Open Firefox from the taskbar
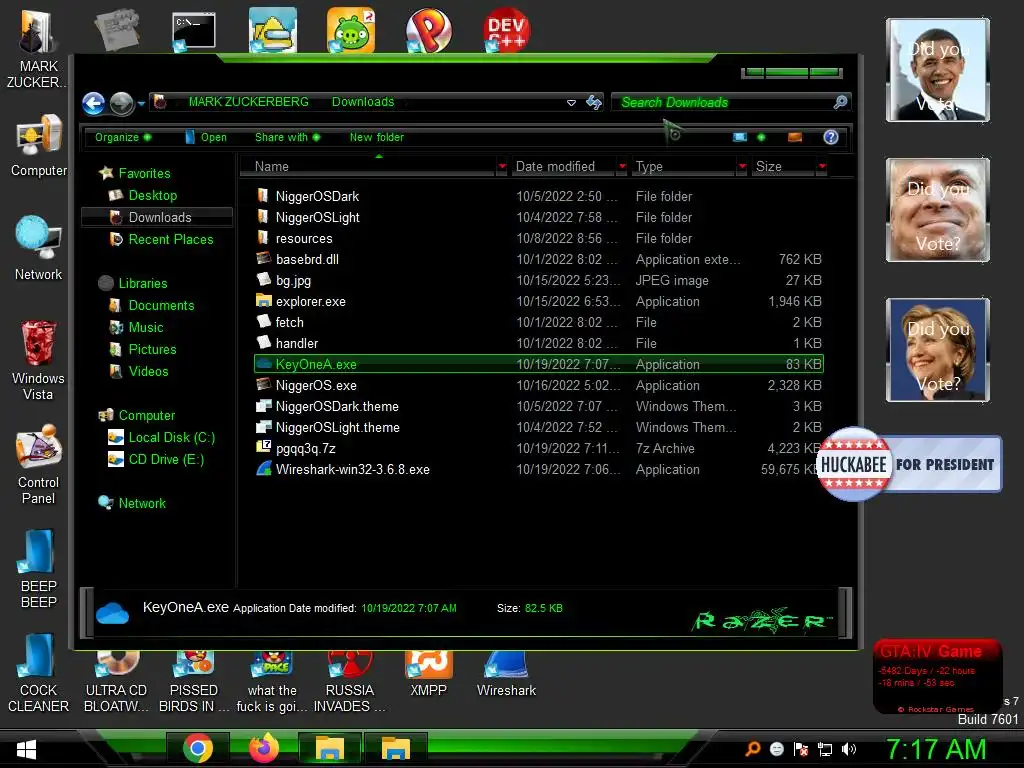Image resolution: width=1024 pixels, height=768 pixels. pos(264,748)
